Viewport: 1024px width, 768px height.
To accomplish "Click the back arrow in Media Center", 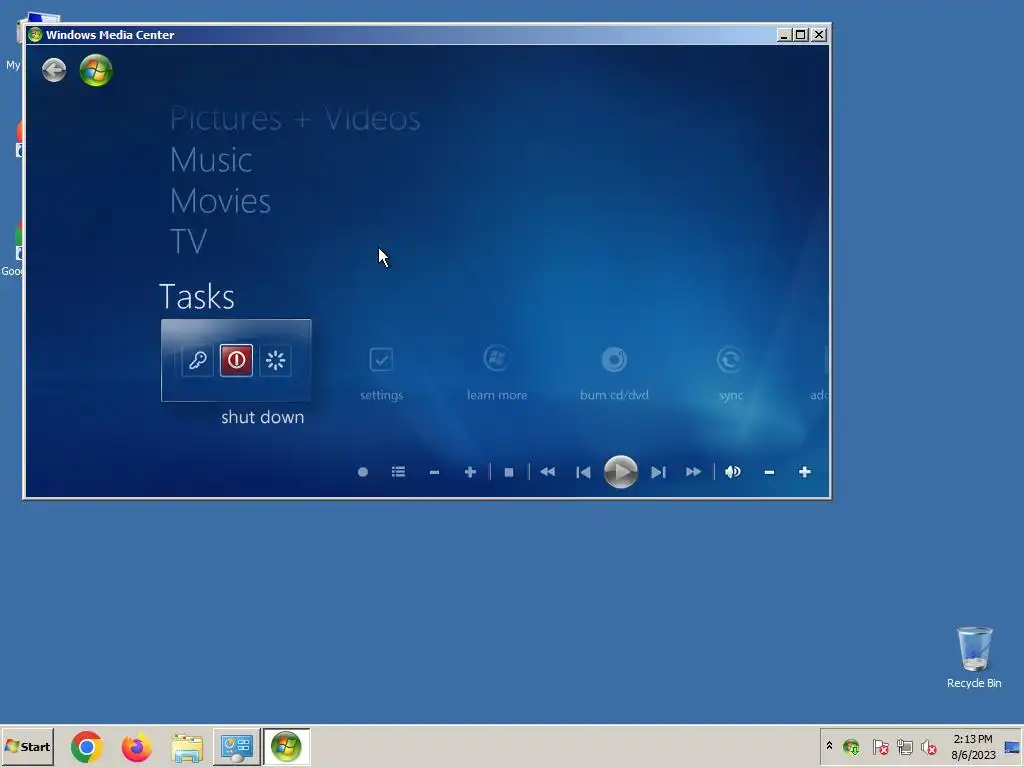I will point(54,70).
